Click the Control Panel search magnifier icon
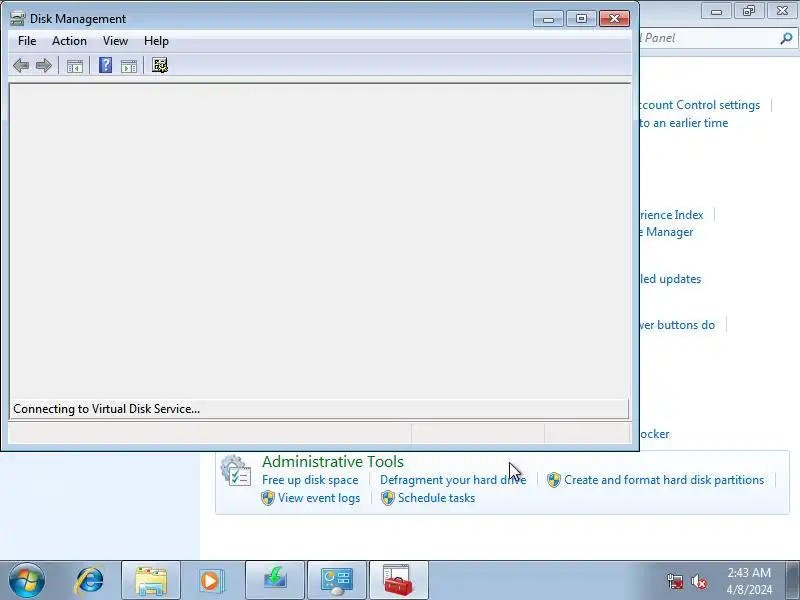The image size is (800, 600). pos(786,38)
